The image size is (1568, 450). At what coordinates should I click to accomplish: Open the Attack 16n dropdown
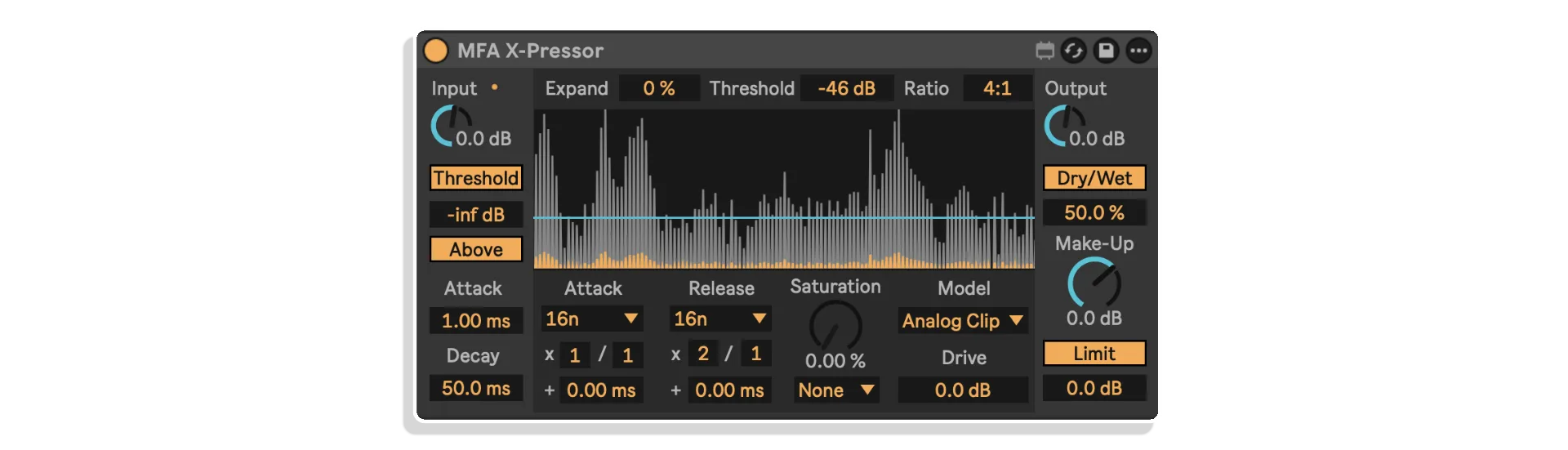(x=592, y=319)
